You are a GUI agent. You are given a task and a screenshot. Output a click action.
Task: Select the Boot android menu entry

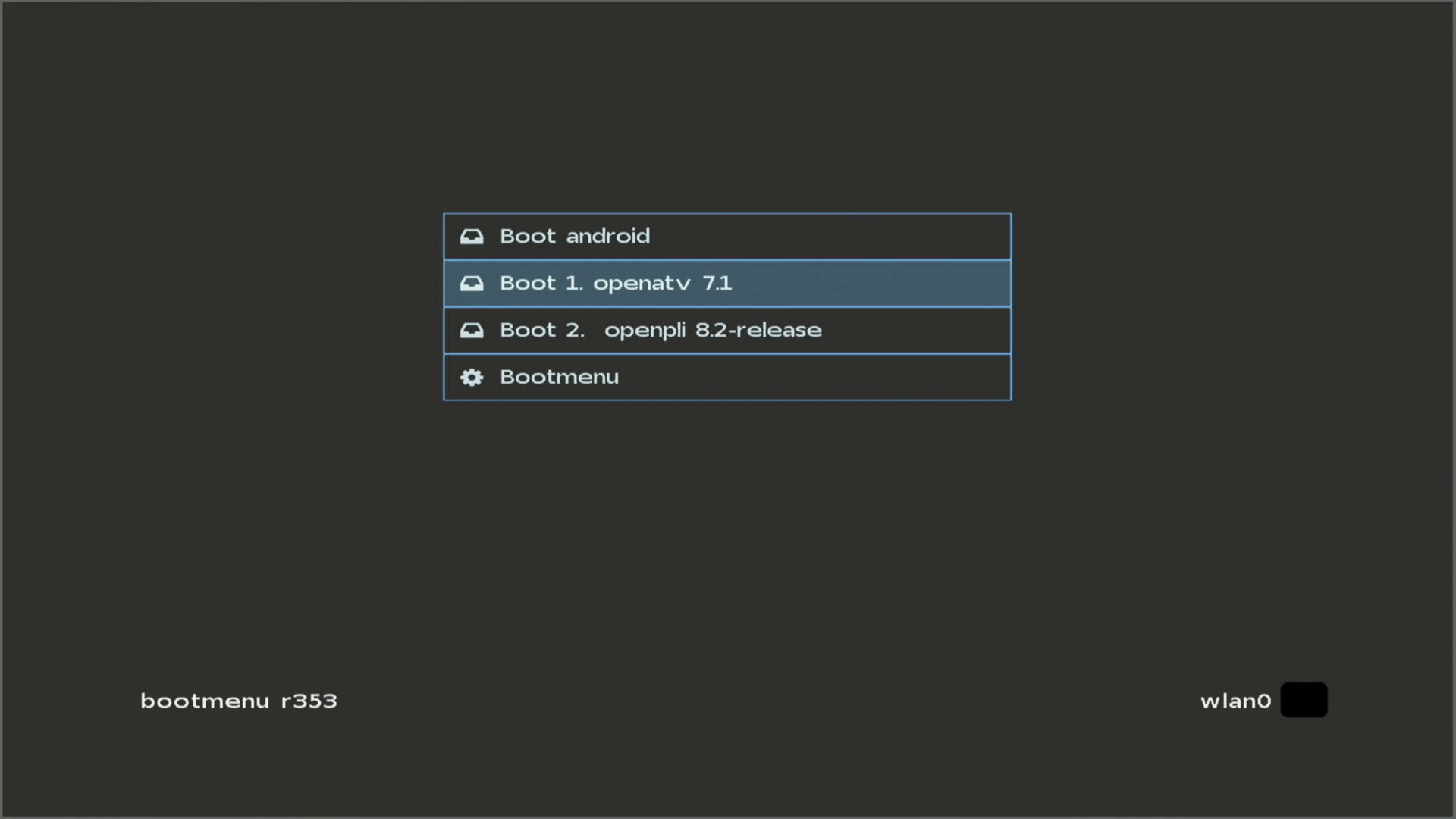pos(726,237)
